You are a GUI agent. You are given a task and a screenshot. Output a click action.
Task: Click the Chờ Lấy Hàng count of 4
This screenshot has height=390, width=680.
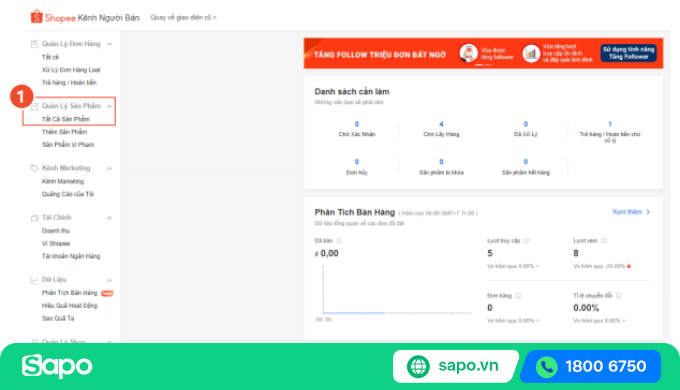coord(441,124)
